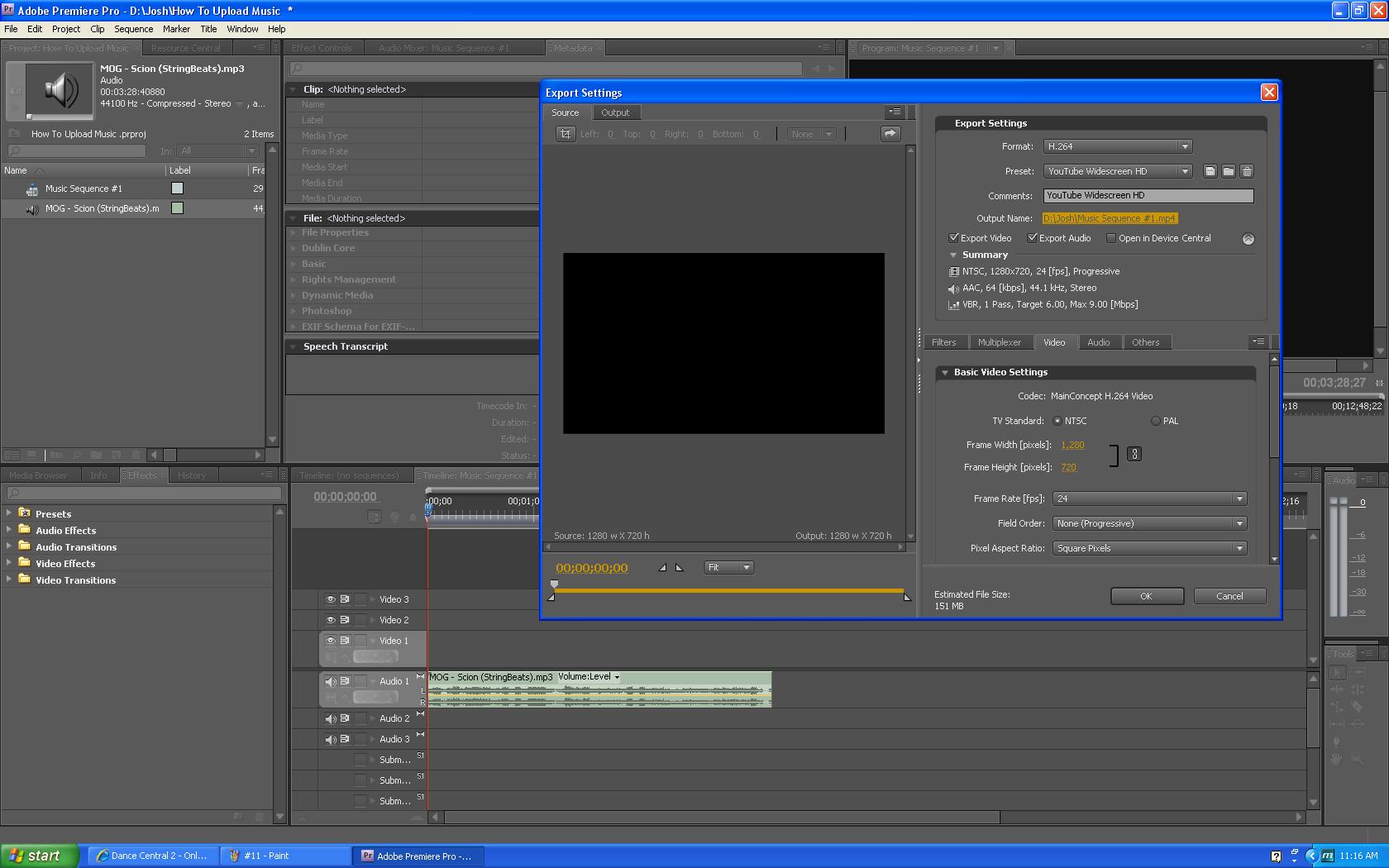Toggle sync lock on Audio 1 track
The height and width of the screenshot is (868, 1389).
pyautogui.click(x=345, y=681)
